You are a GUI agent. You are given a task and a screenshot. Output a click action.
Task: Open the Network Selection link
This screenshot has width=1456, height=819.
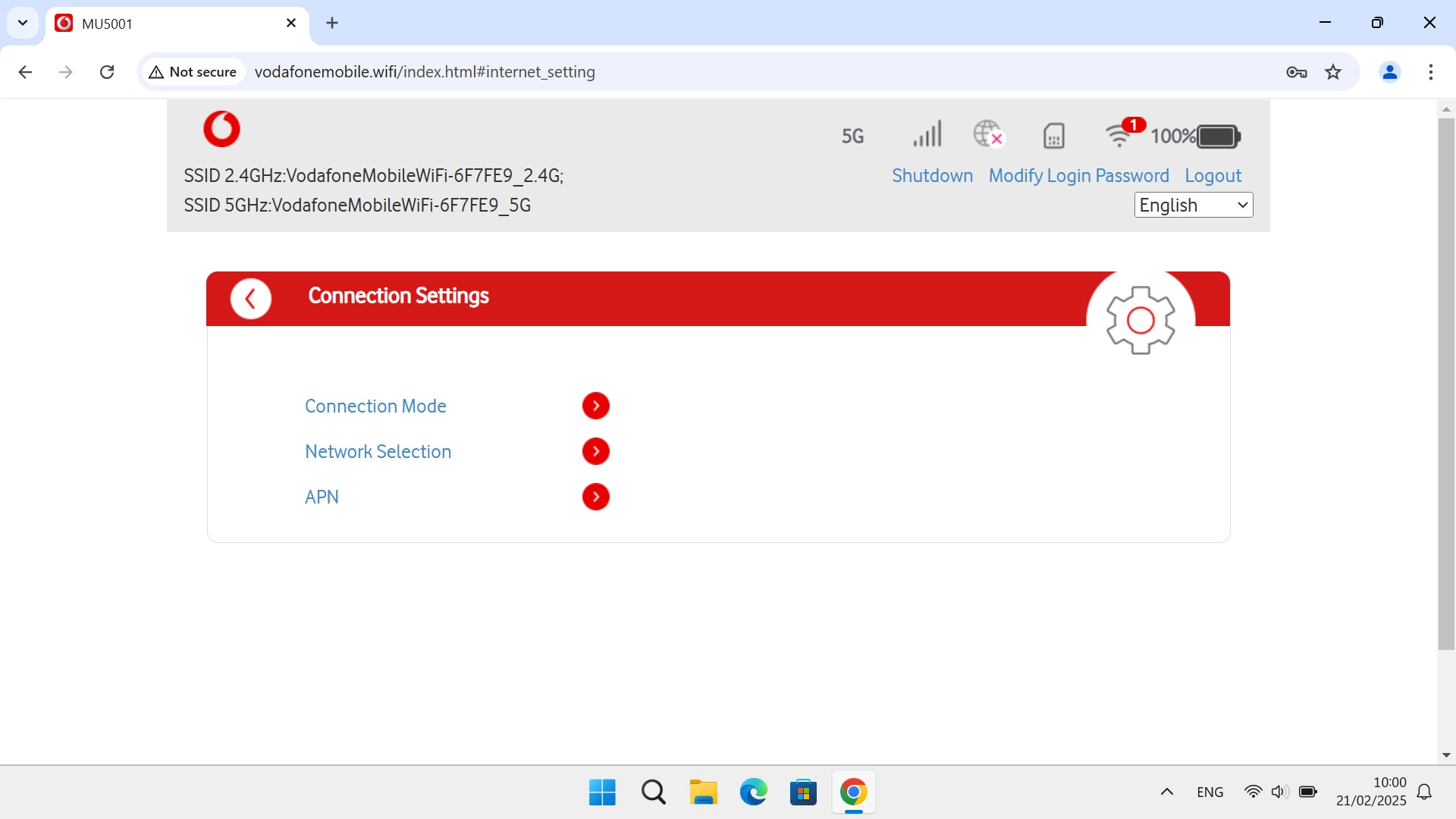click(x=378, y=451)
